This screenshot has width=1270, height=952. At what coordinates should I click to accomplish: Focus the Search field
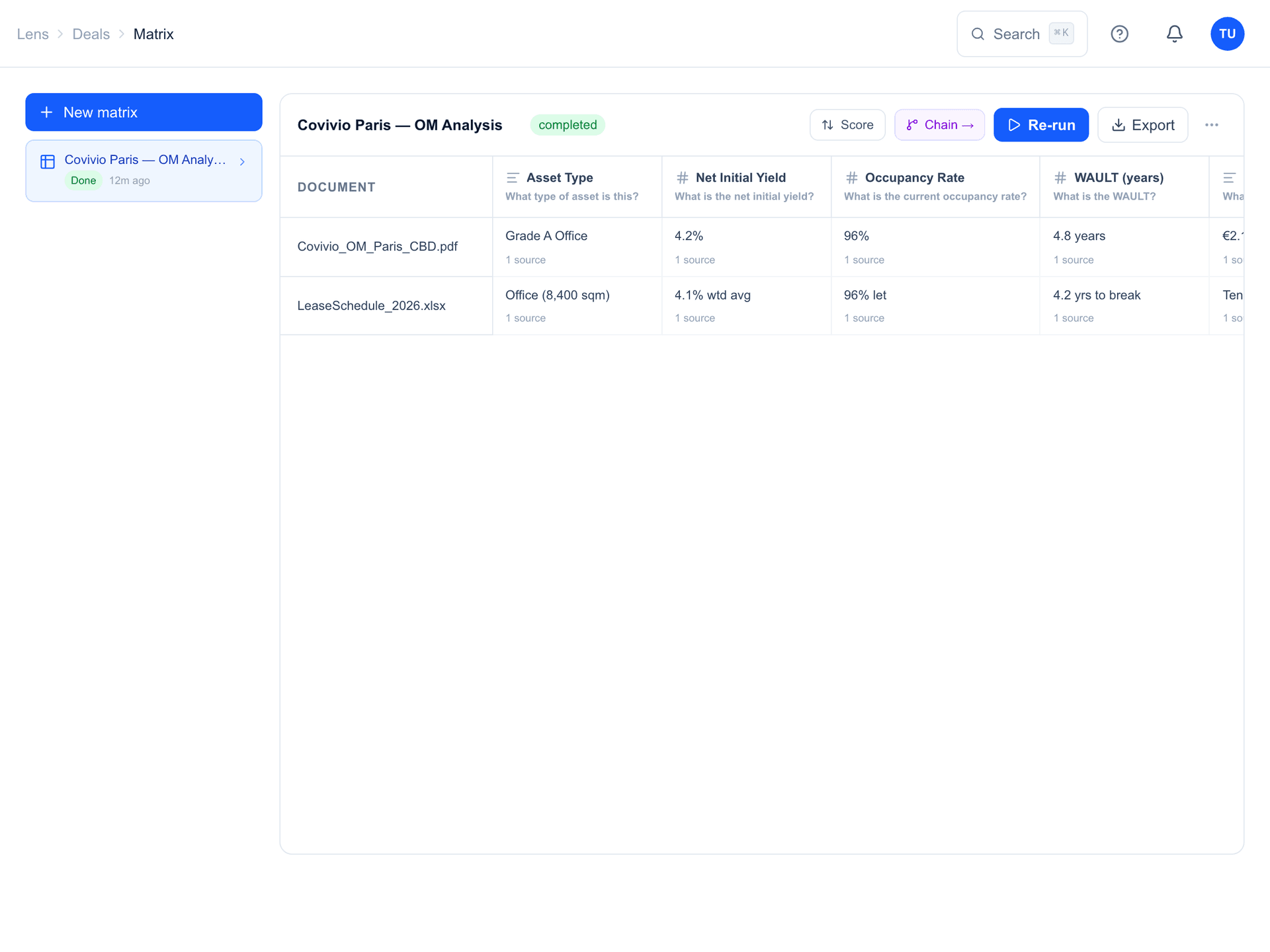coord(1021,34)
